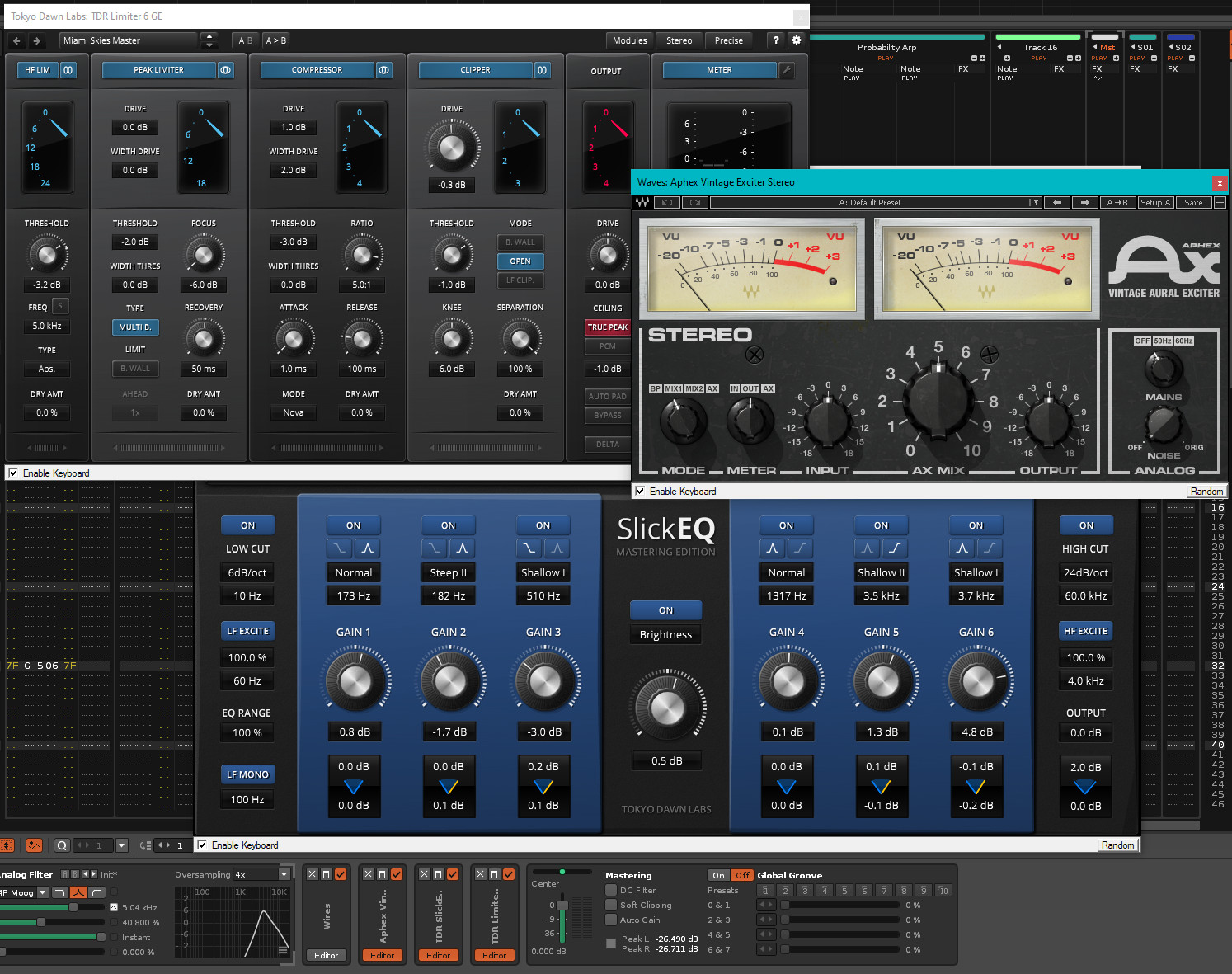
Task: Open TDR Limiter settings gear
Action: (x=796, y=40)
